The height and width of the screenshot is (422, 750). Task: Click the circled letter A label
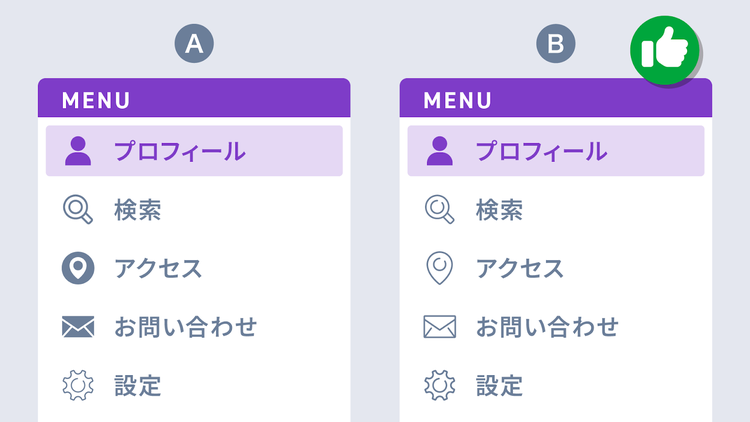[194, 44]
